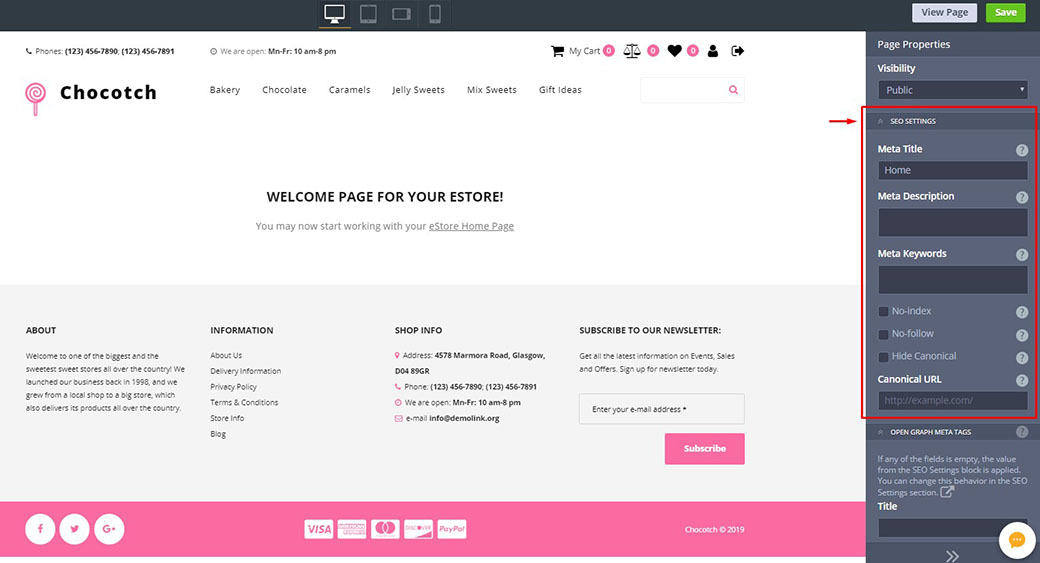Enable the Hide Canonical checkbox
1040x563 pixels.
pyautogui.click(x=883, y=357)
